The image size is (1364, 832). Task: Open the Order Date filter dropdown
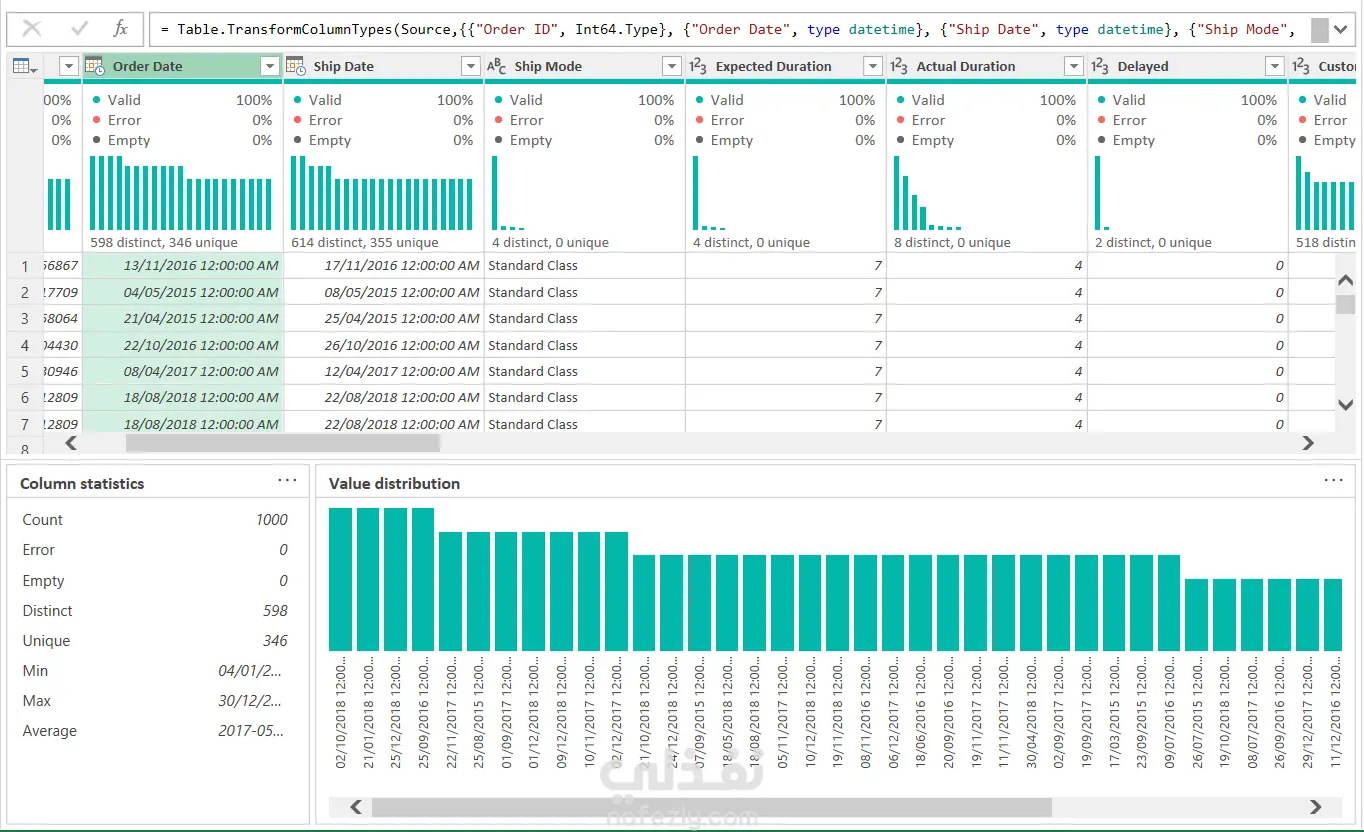[269, 66]
